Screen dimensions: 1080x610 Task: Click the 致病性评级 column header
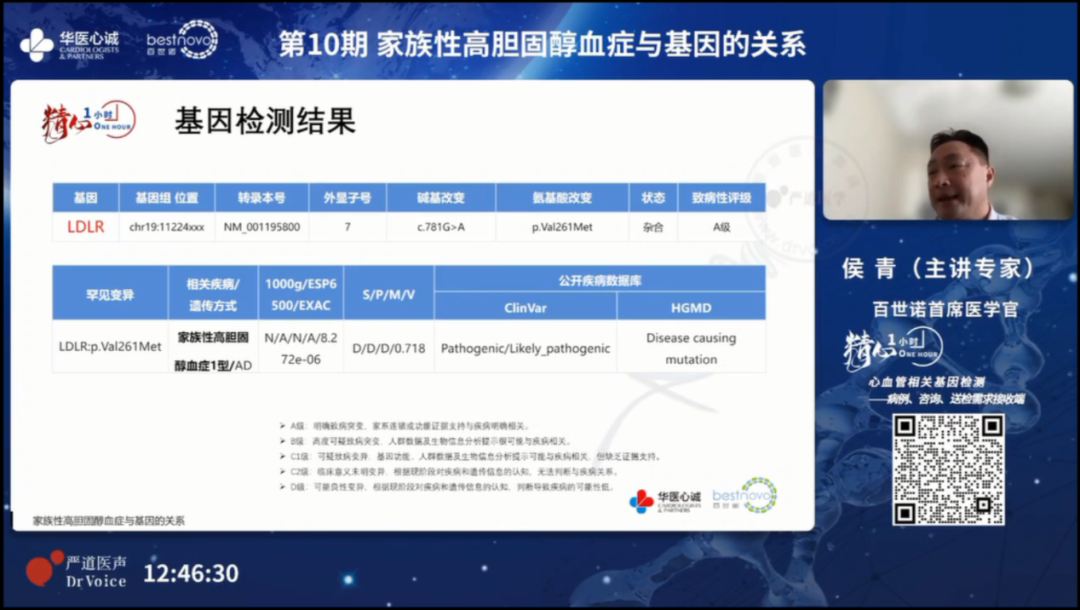click(721, 198)
